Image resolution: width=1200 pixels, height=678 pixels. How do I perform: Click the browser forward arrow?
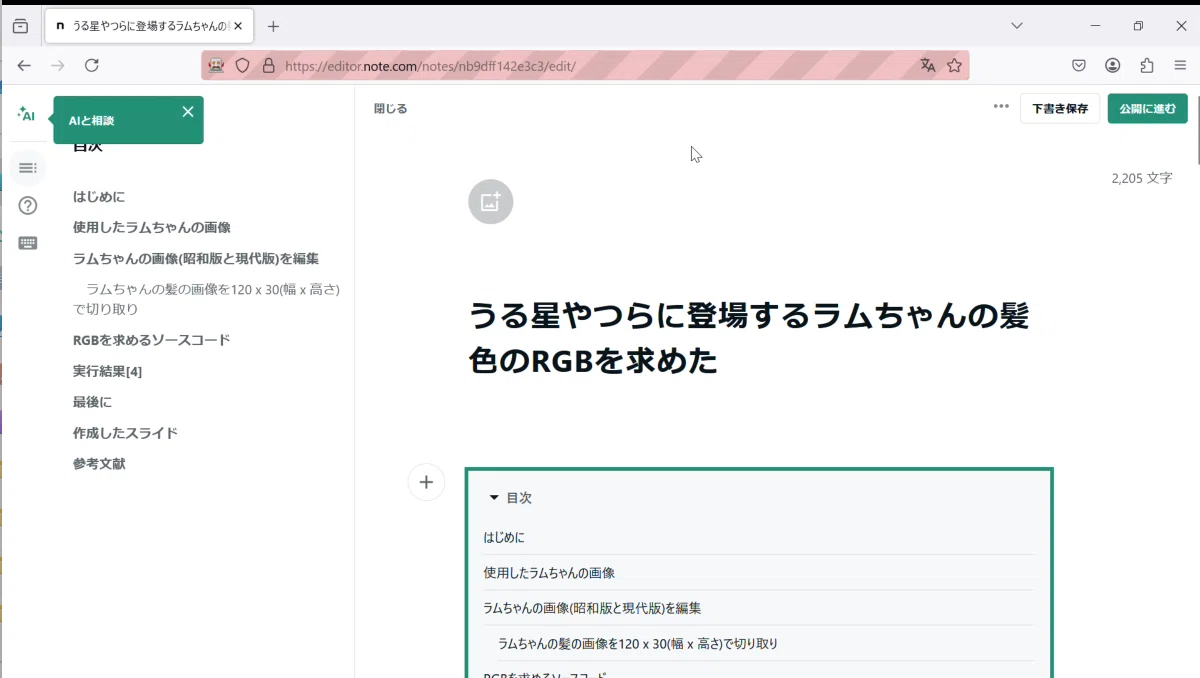coord(58,65)
